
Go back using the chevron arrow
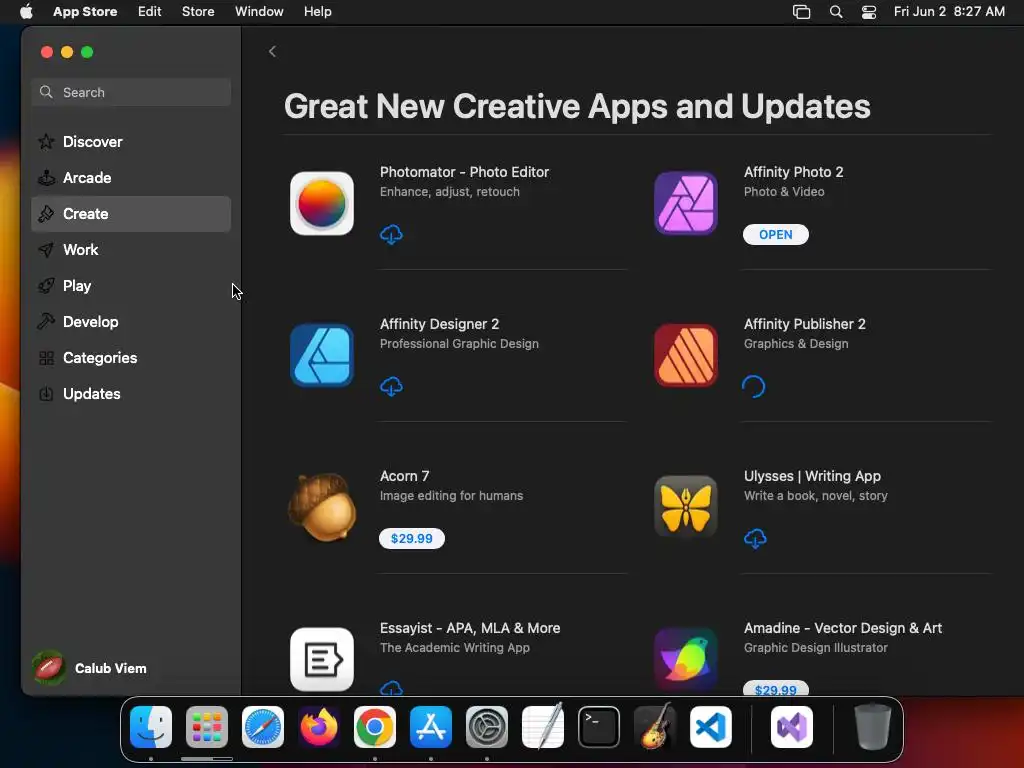(272, 52)
